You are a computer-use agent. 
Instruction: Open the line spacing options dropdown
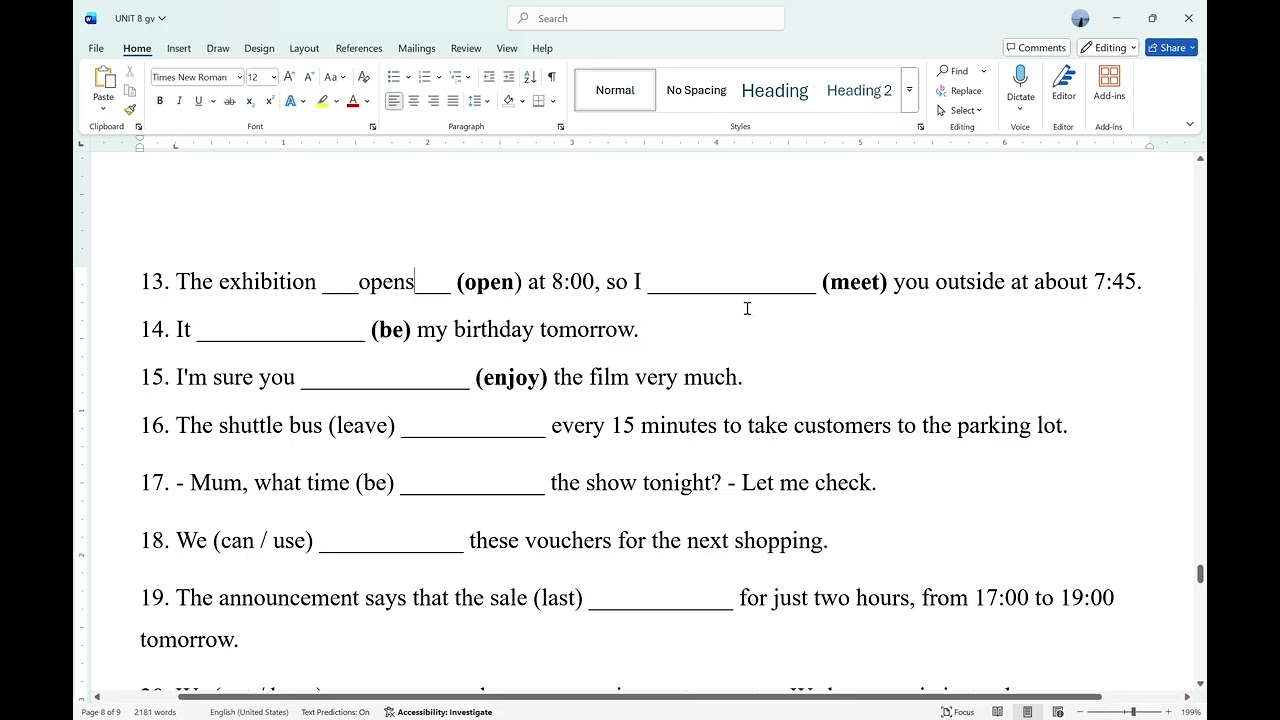[x=479, y=101]
